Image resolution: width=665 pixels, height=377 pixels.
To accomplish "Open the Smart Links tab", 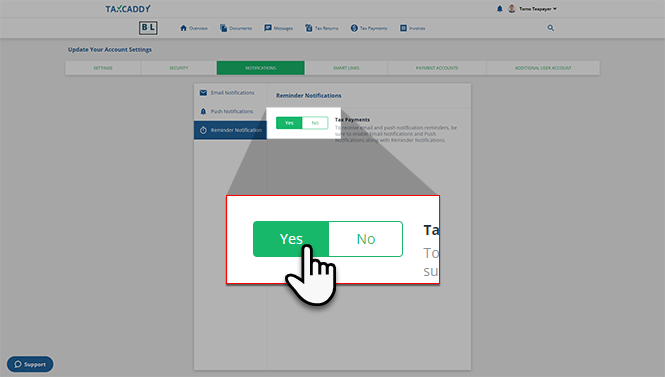I will [346, 68].
